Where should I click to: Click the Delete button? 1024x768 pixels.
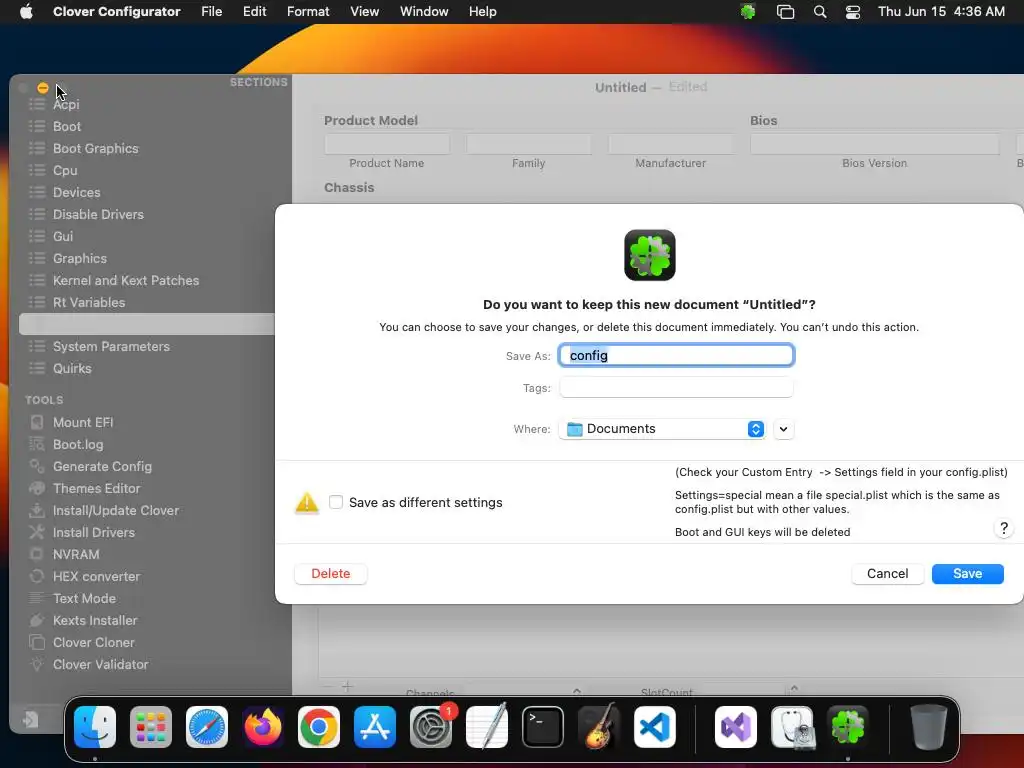tap(330, 573)
